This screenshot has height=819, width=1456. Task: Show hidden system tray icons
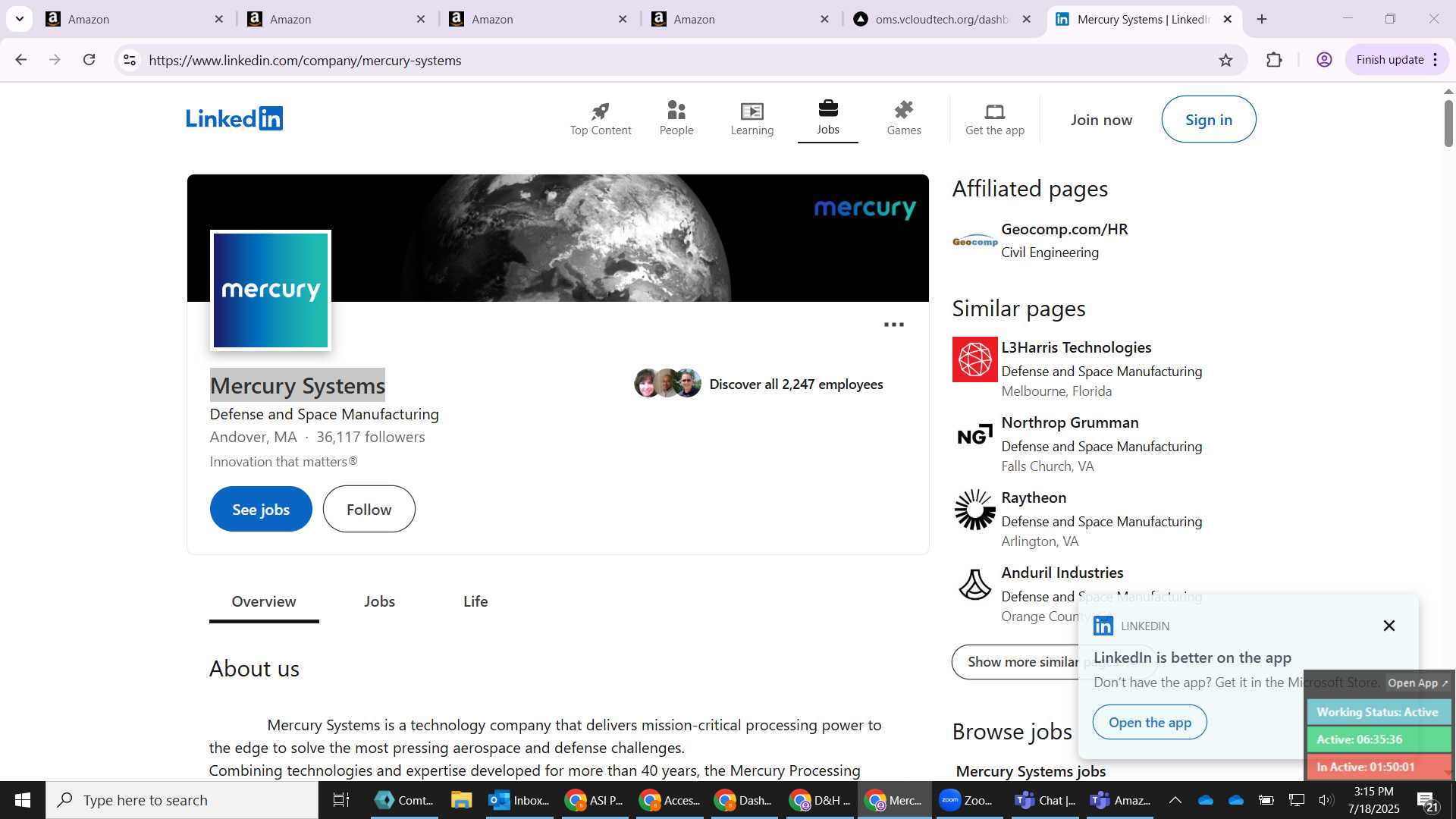tap(1175, 800)
